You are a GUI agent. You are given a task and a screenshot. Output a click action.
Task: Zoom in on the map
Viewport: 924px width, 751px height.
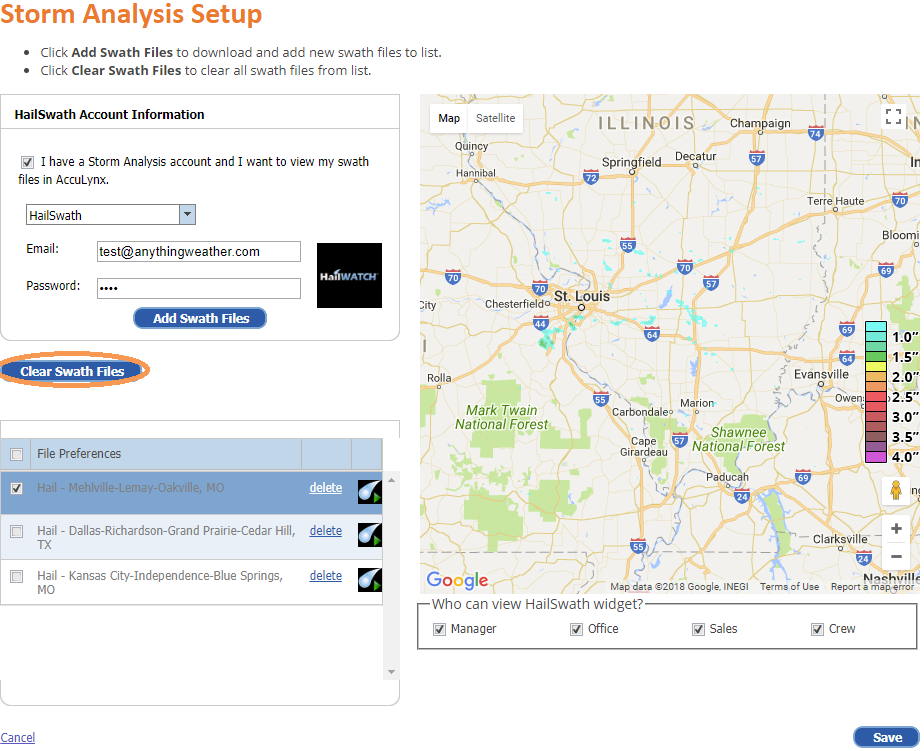896,528
